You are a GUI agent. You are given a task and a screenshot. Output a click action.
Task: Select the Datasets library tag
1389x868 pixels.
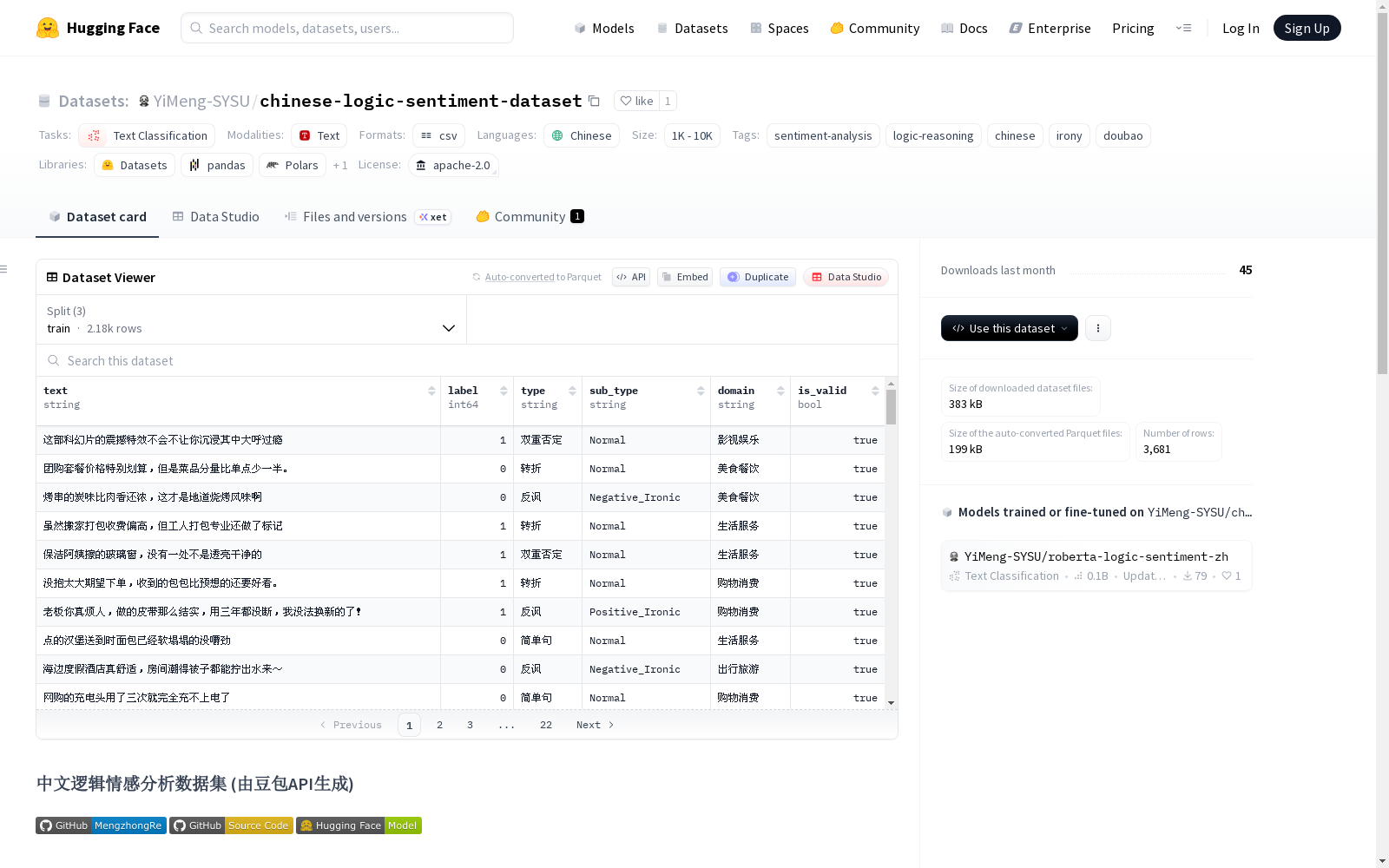(x=135, y=165)
